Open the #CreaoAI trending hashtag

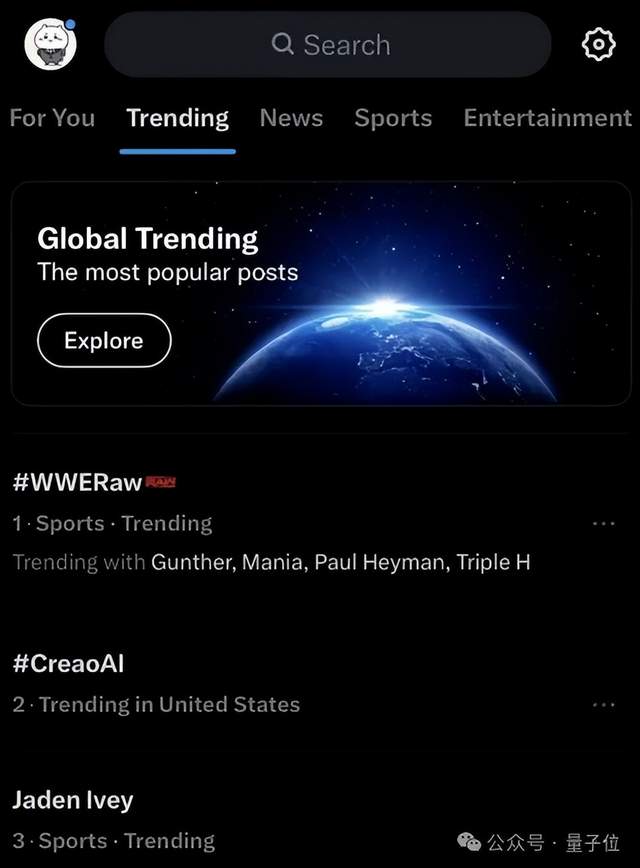tap(68, 663)
